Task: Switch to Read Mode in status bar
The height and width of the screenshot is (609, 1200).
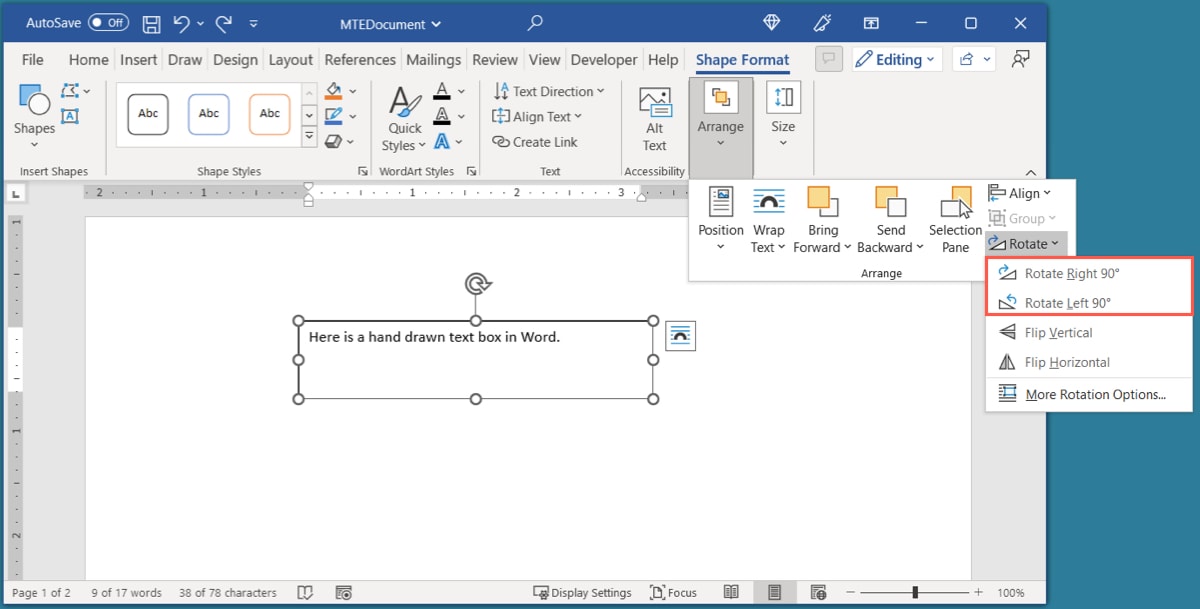Action: (731, 592)
